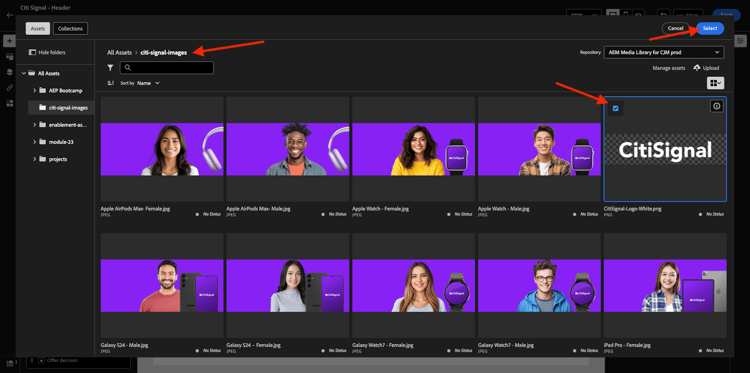Open the Repository dropdown
The height and width of the screenshot is (373, 750).
(x=664, y=52)
